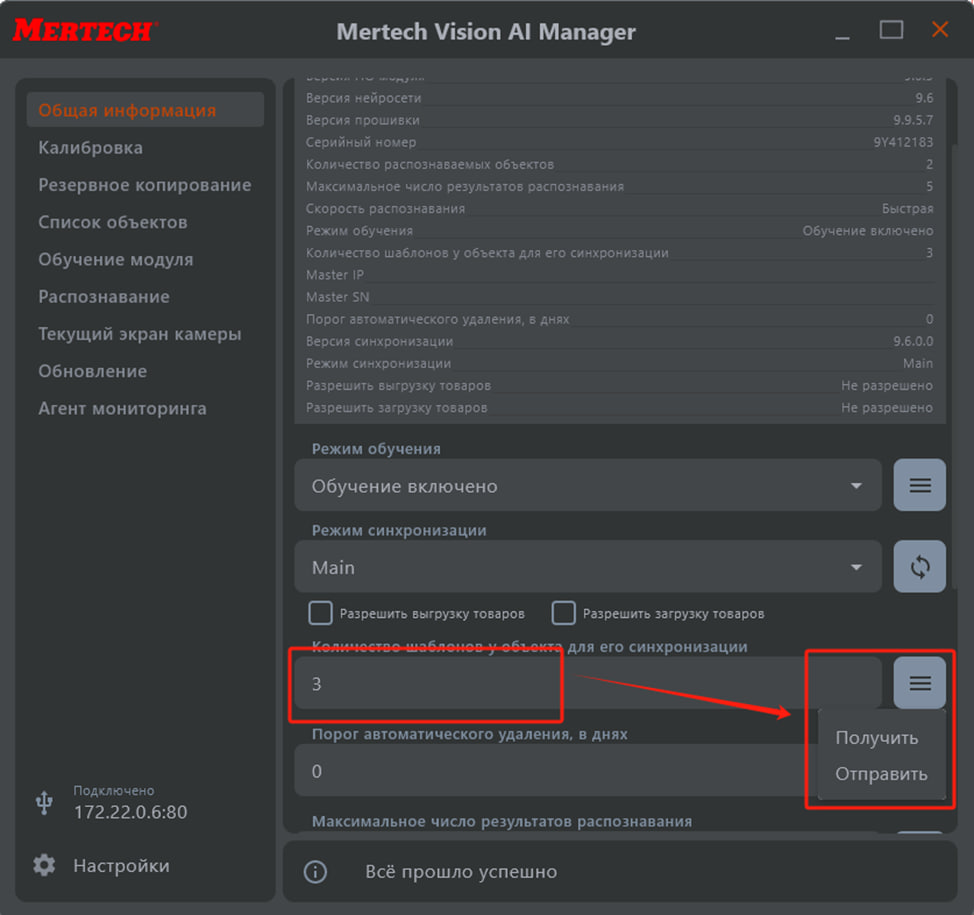Select Получить from the popup menu
The height and width of the screenshot is (915, 974).
point(876,738)
